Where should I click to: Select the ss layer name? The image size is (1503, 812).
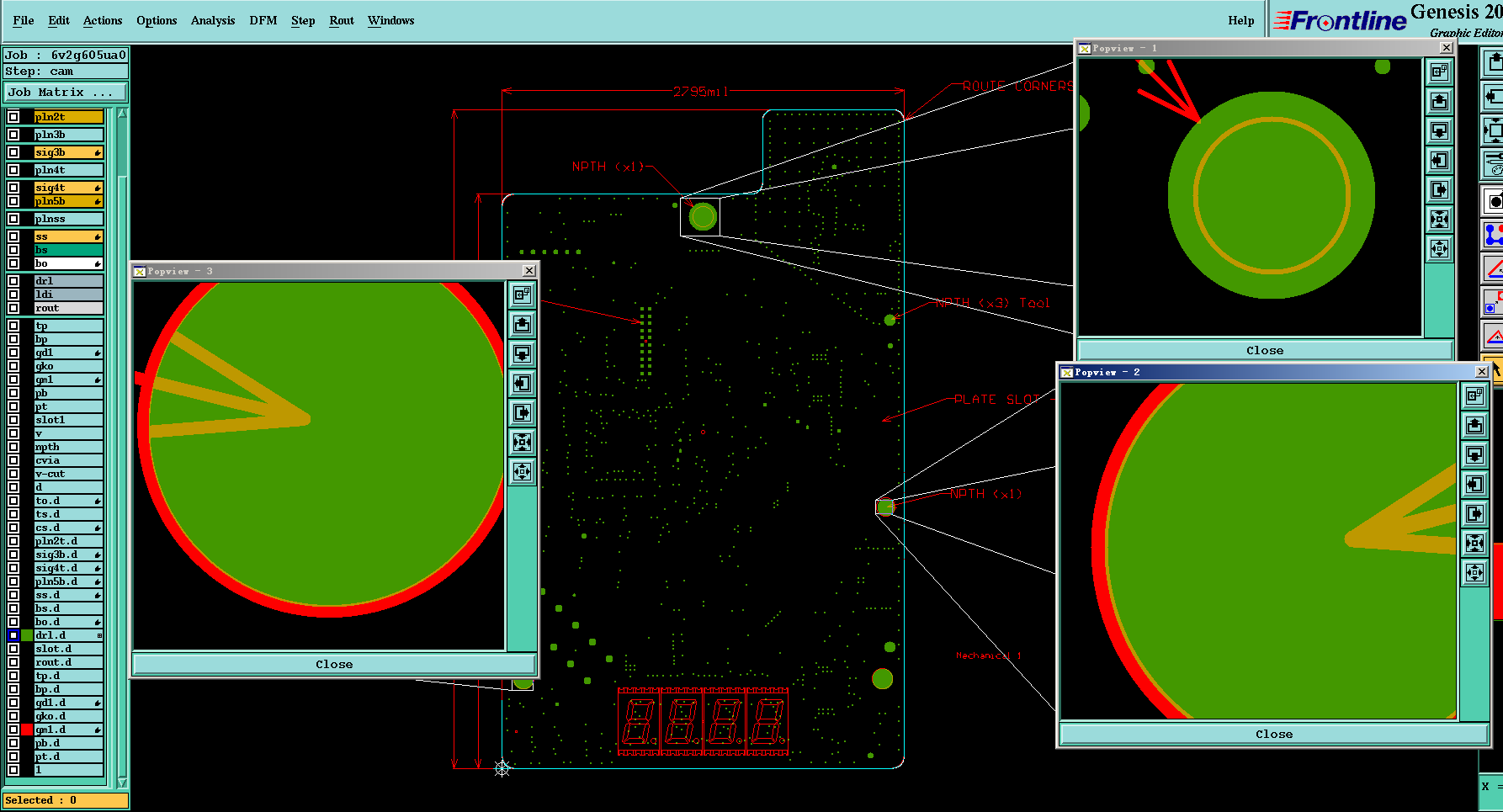[68, 236]
